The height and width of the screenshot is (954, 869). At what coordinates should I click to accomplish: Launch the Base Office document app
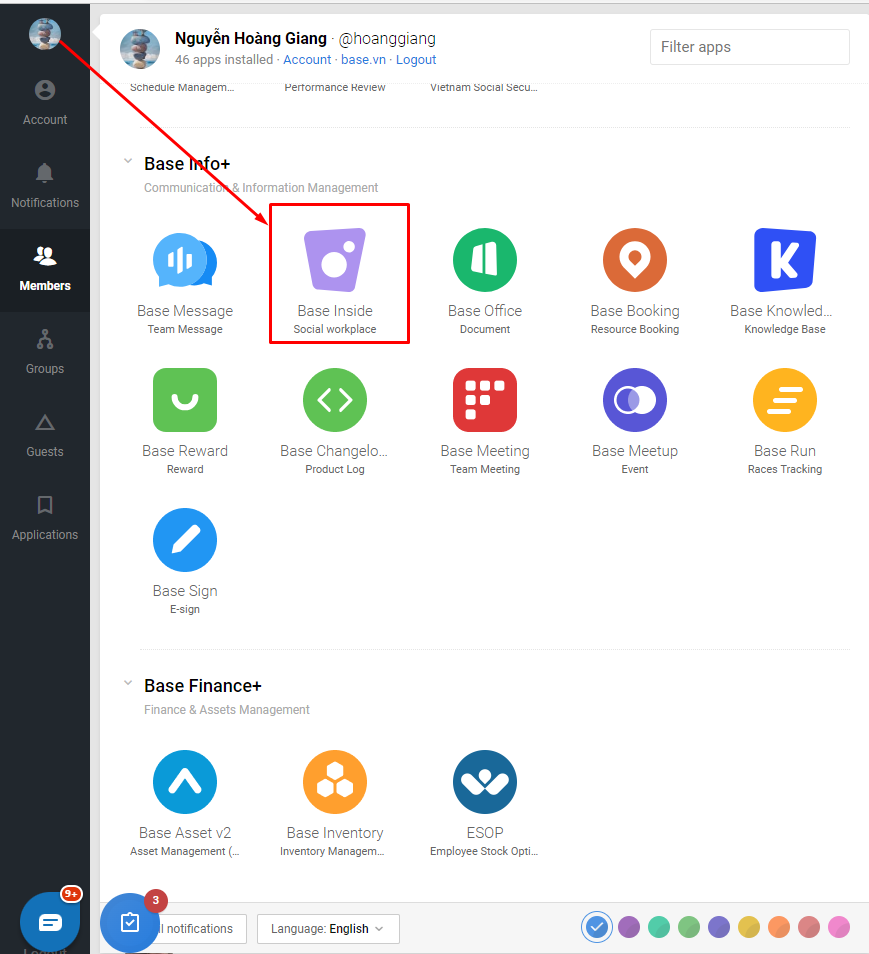pos(485,282)
